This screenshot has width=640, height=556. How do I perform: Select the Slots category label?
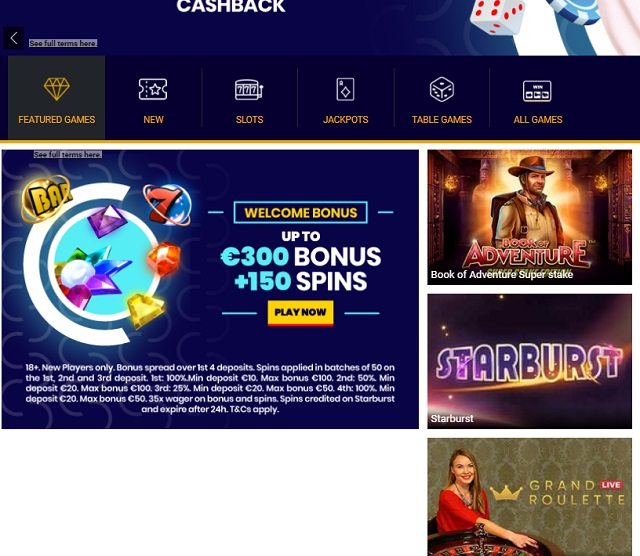tap(249, 120)
